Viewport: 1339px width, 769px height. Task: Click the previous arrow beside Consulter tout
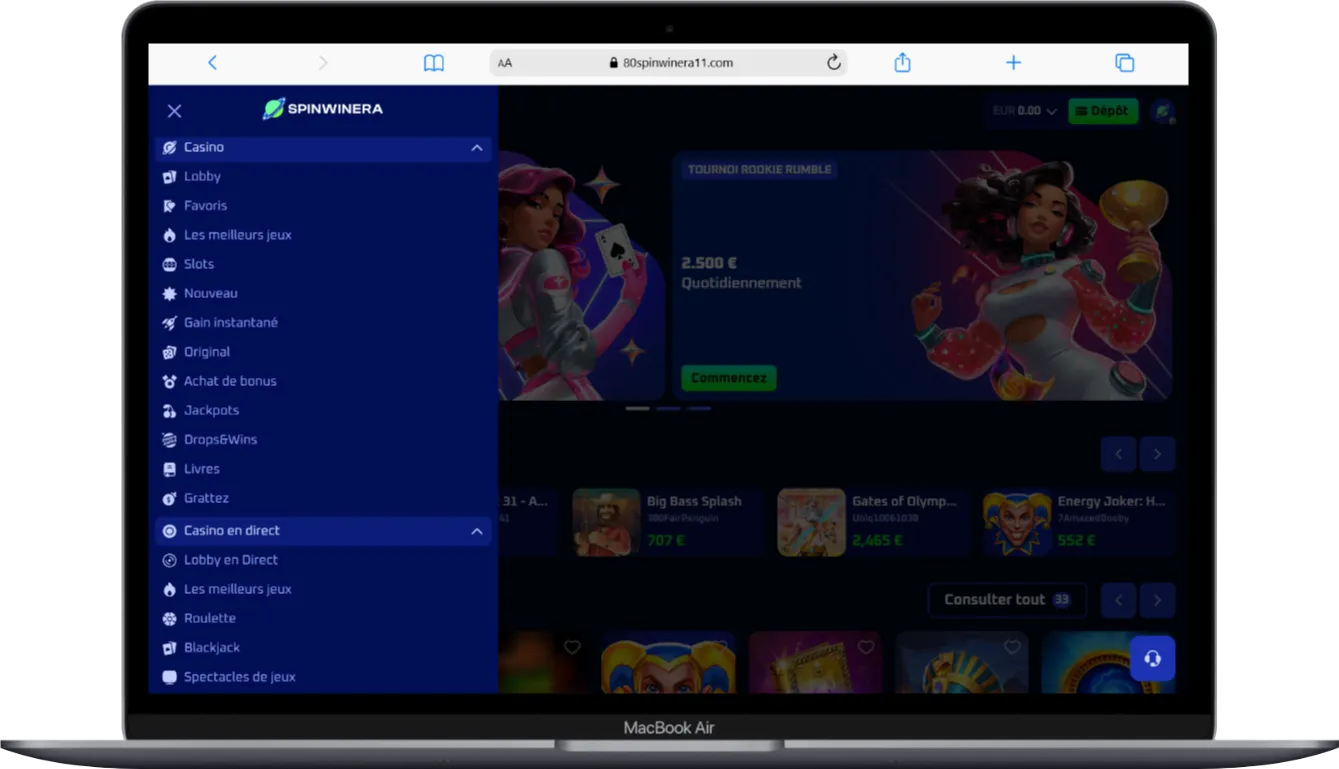click(x=1118, y=600)
